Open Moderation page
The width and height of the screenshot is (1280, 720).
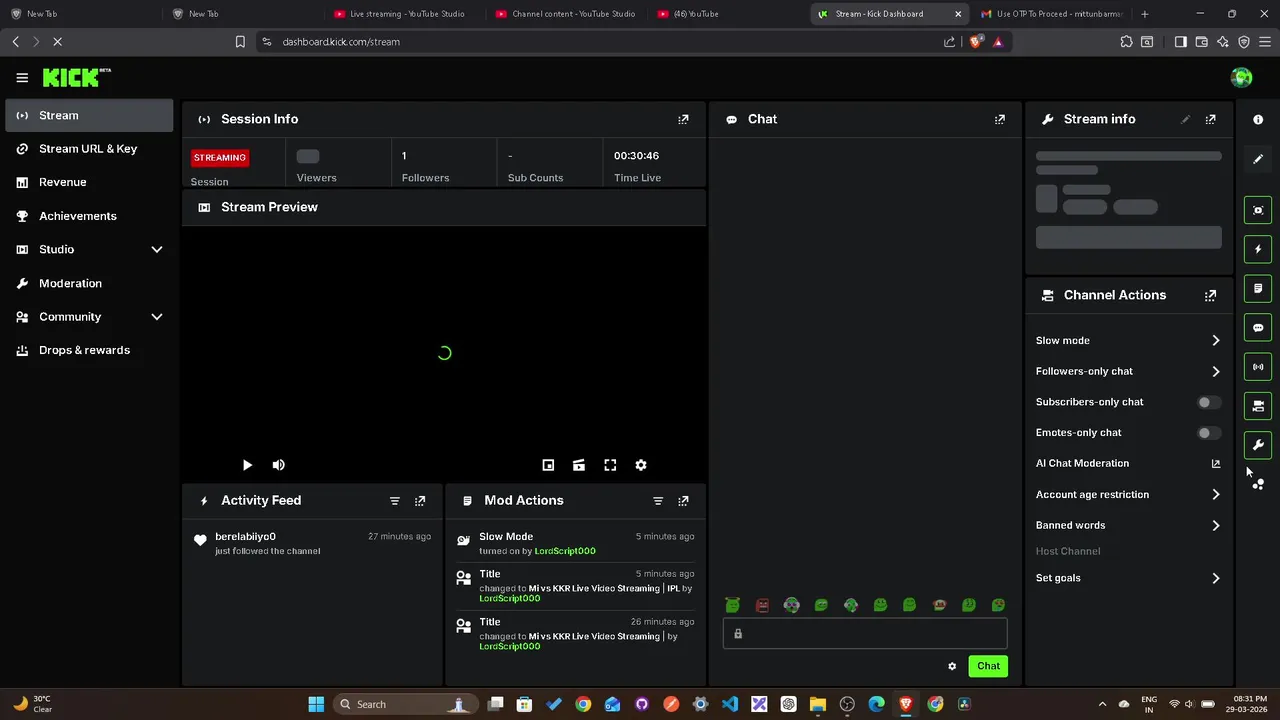click(89, 283)
